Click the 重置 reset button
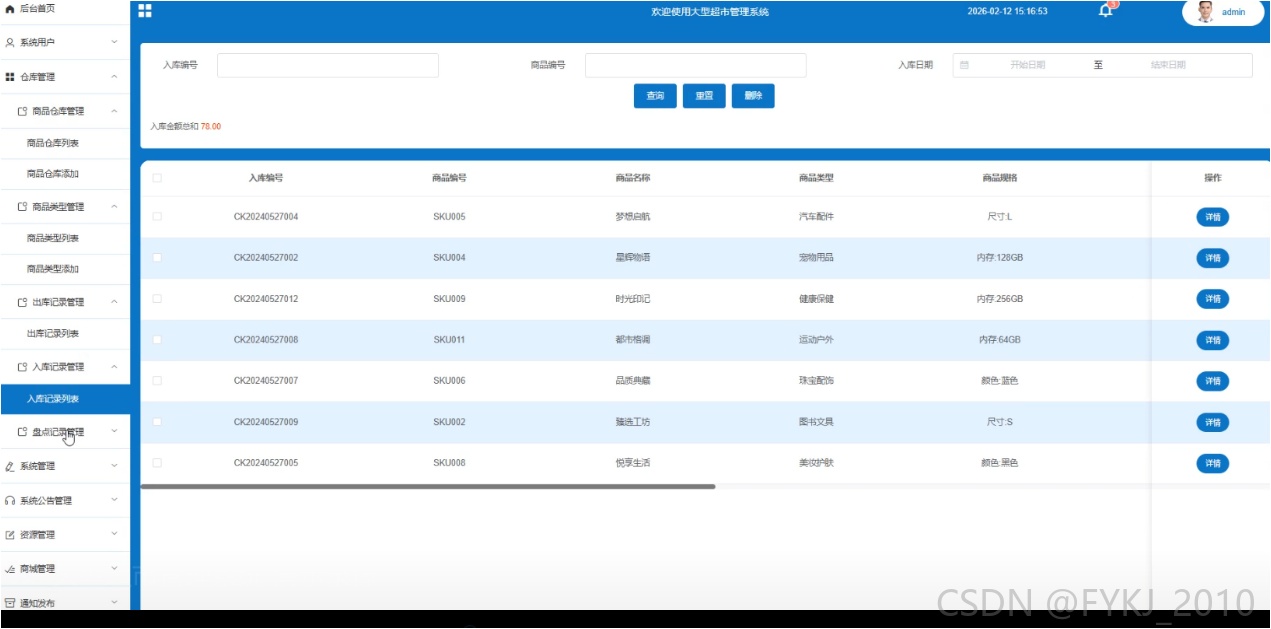This screenshot has width=1271, height=629. (x=704, y=96)
